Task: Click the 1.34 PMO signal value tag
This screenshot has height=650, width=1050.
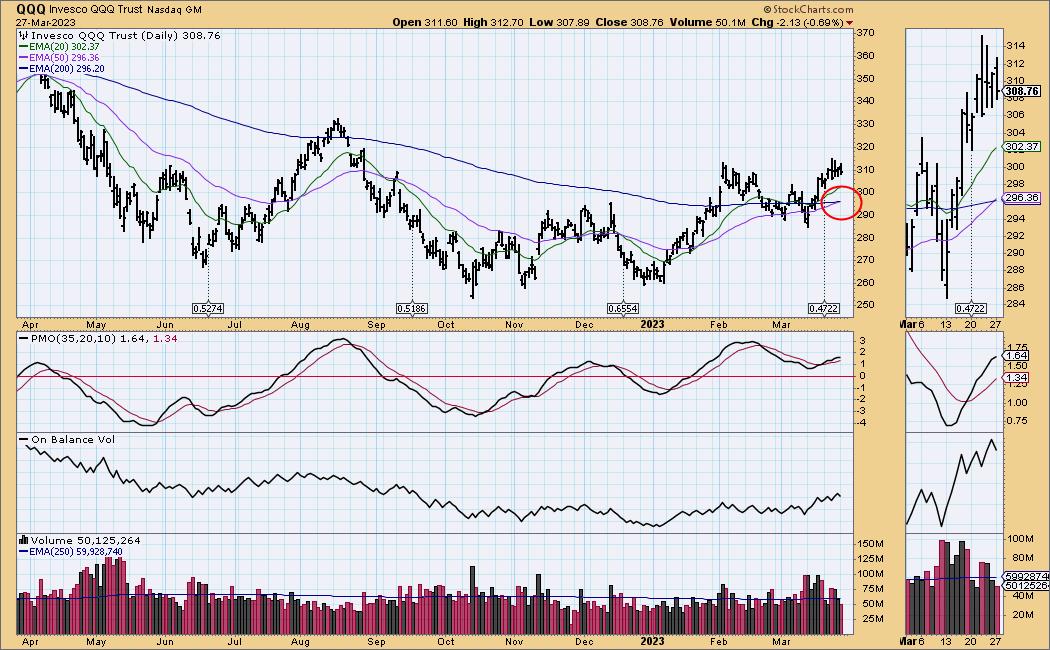Action: click(1017, 378)
